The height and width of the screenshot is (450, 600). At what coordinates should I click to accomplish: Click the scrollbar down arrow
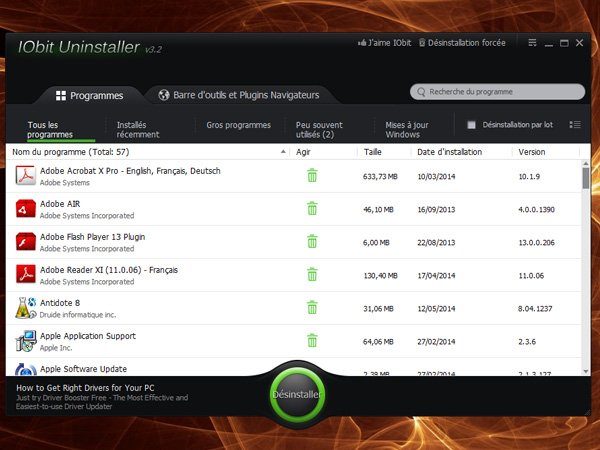(x=586, y=371)
